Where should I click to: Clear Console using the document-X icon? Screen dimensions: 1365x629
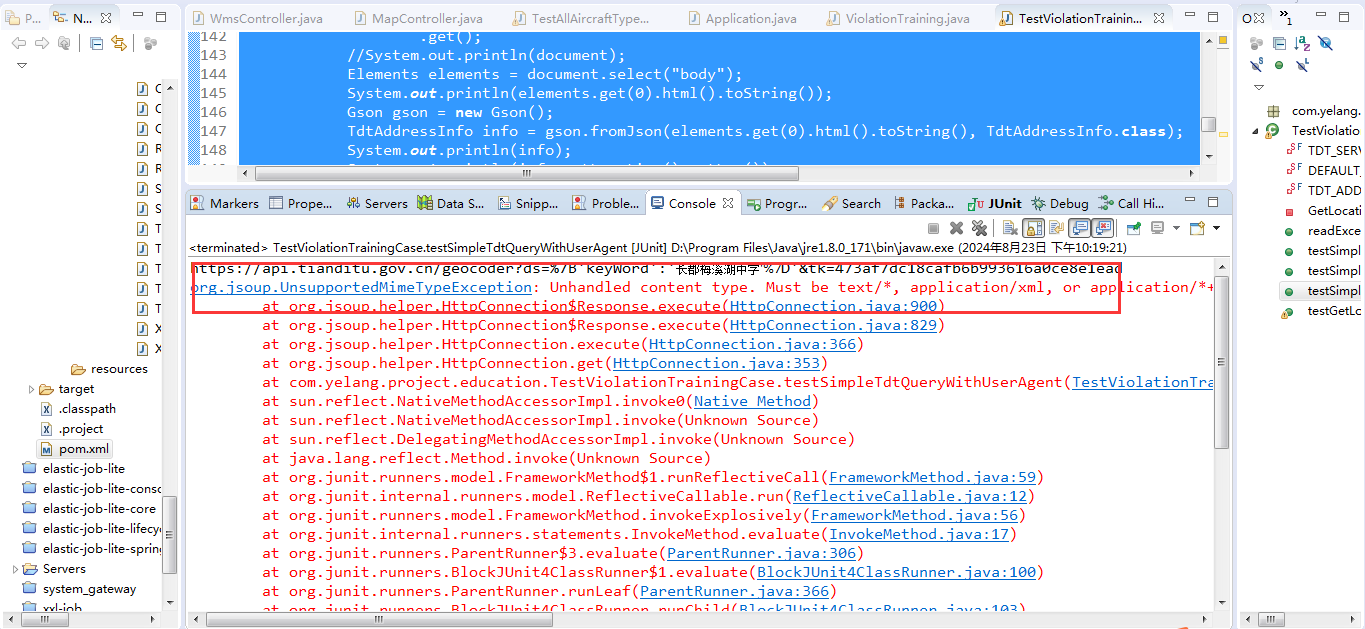(x=1010, y=228)
